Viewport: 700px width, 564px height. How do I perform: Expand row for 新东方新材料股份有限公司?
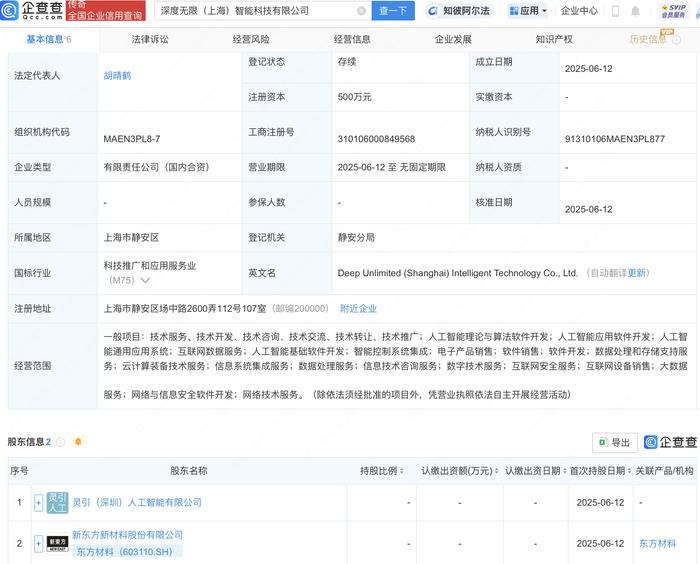click(38, 543)
